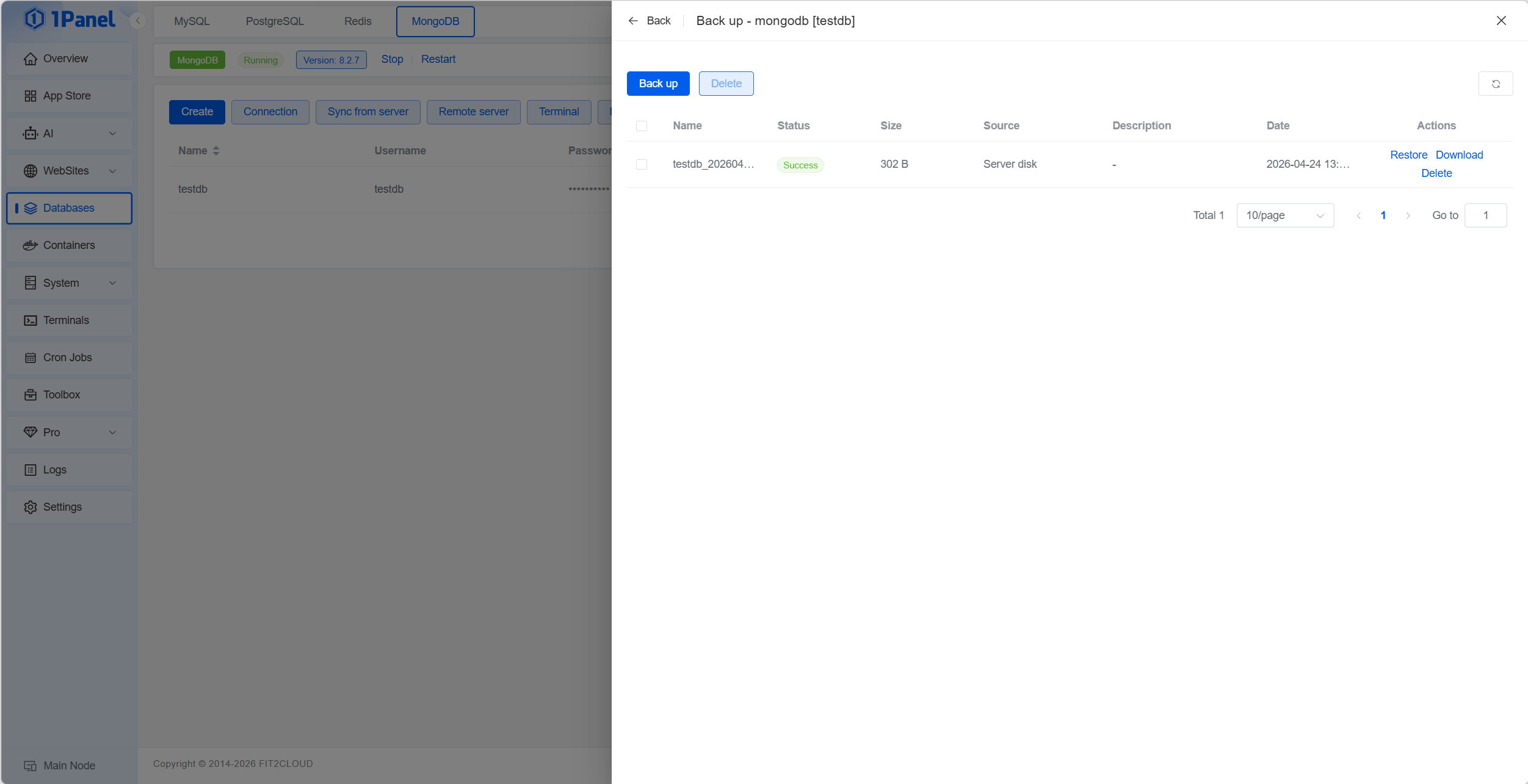This screenshot has height=784, width=1528.
Task: Select the testdb_202604 backup checkbox
Action: coord(642,164)
